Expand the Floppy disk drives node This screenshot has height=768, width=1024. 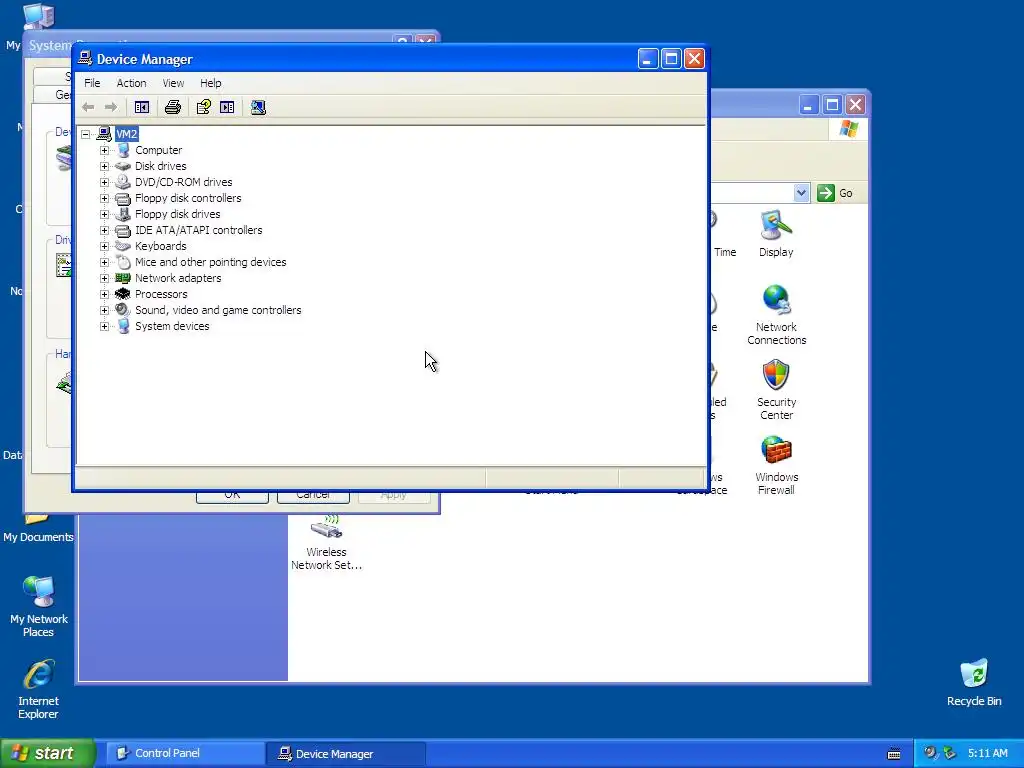[x=104, y=214]
